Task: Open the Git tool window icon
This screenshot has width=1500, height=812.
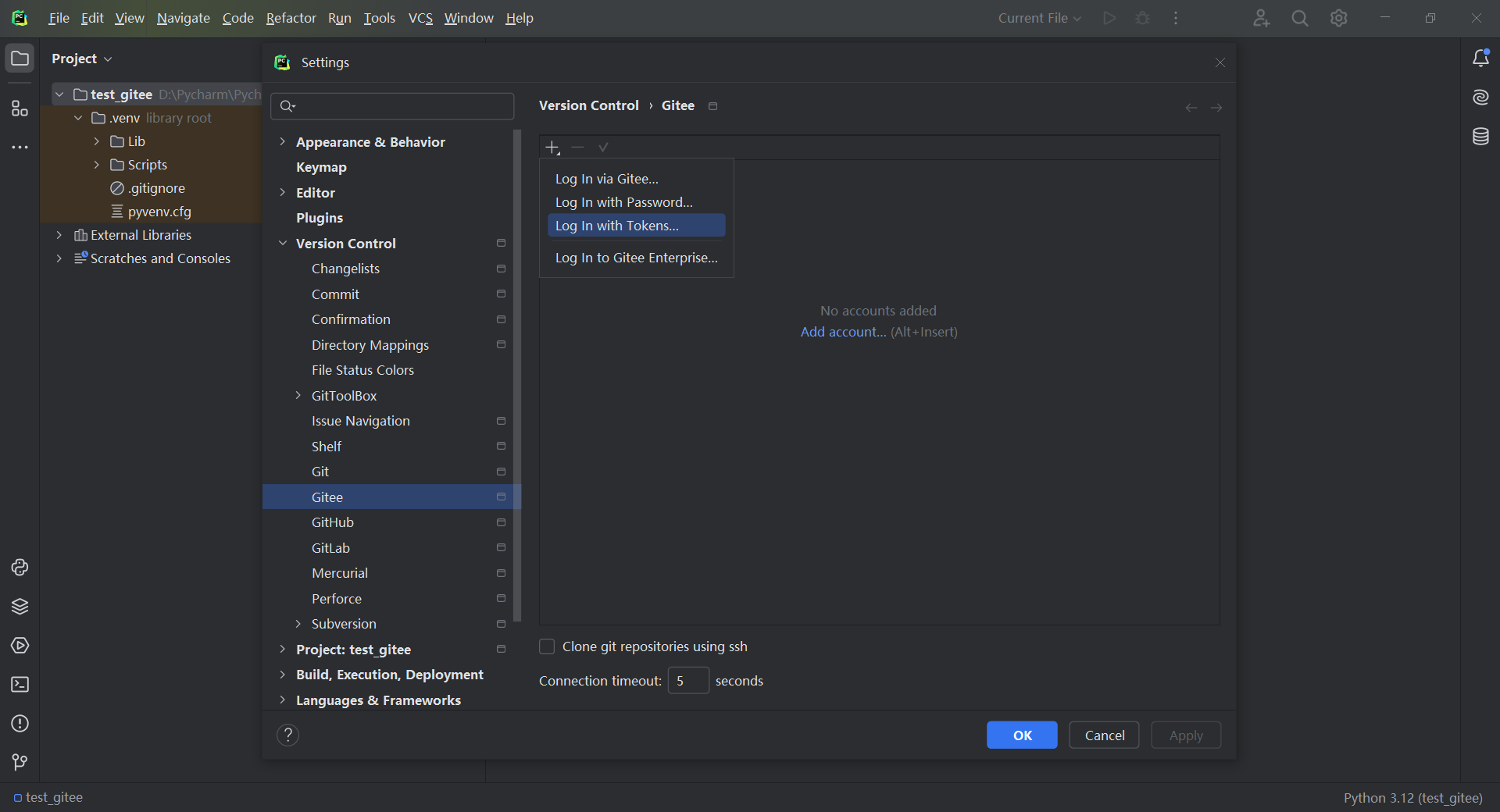Action: pos(20,762)
